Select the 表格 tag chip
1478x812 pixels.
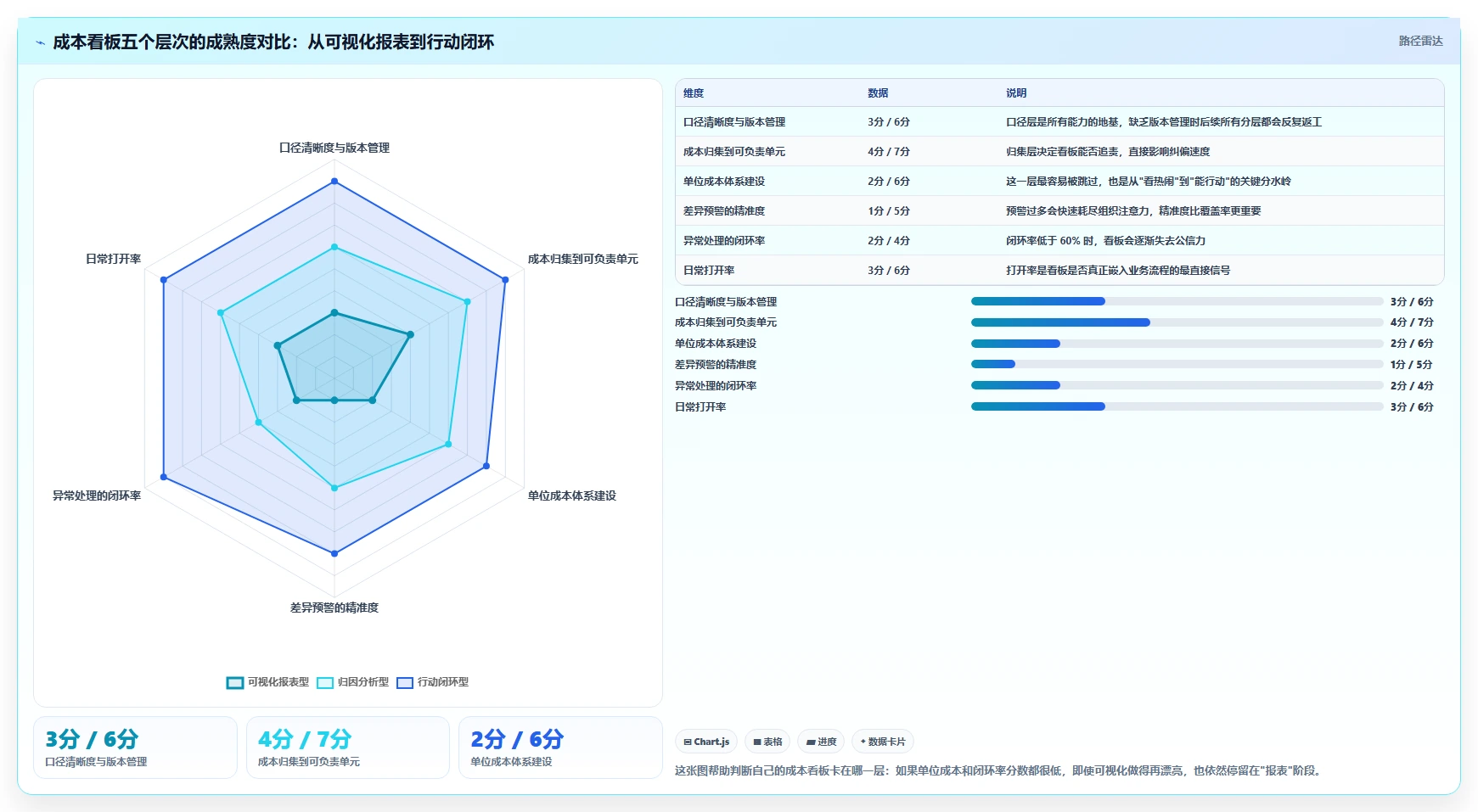point(767,742)
